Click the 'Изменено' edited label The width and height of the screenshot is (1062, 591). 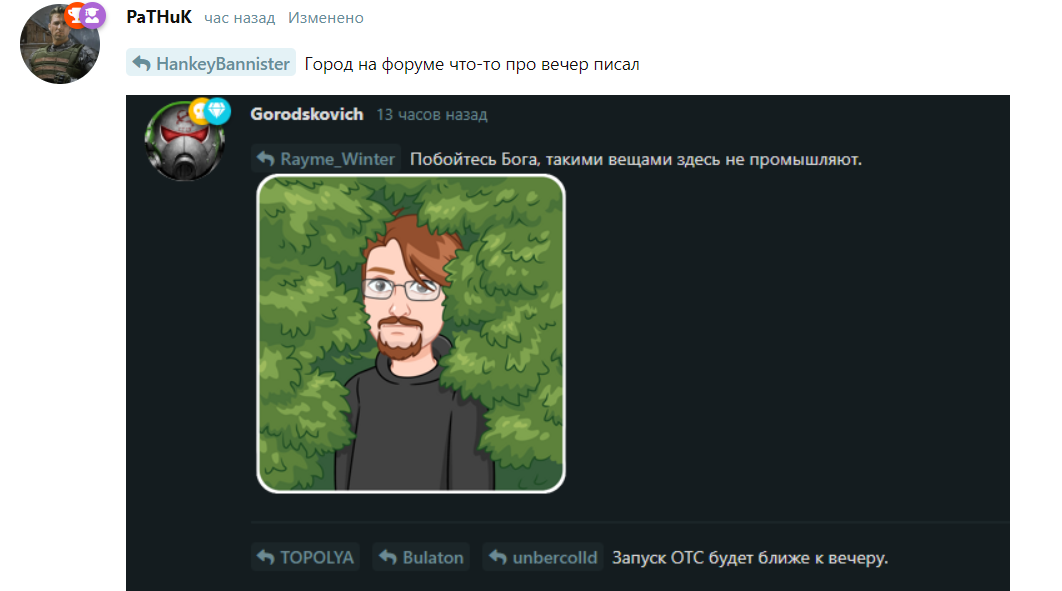(x=326, y=18)
